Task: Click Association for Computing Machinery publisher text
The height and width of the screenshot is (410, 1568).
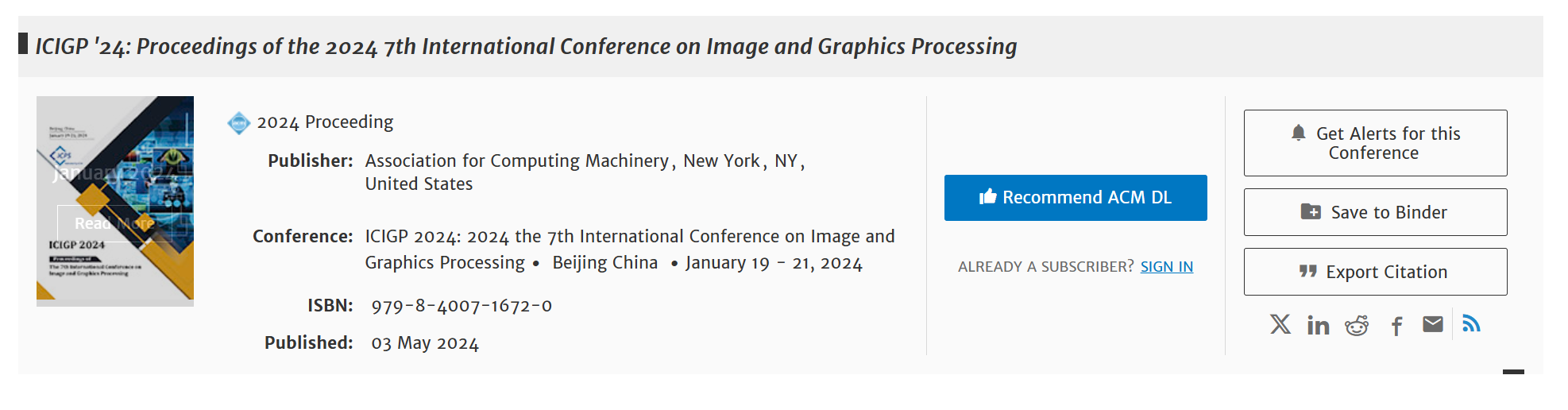Action: pyautogui.click(x=516, y=161)
